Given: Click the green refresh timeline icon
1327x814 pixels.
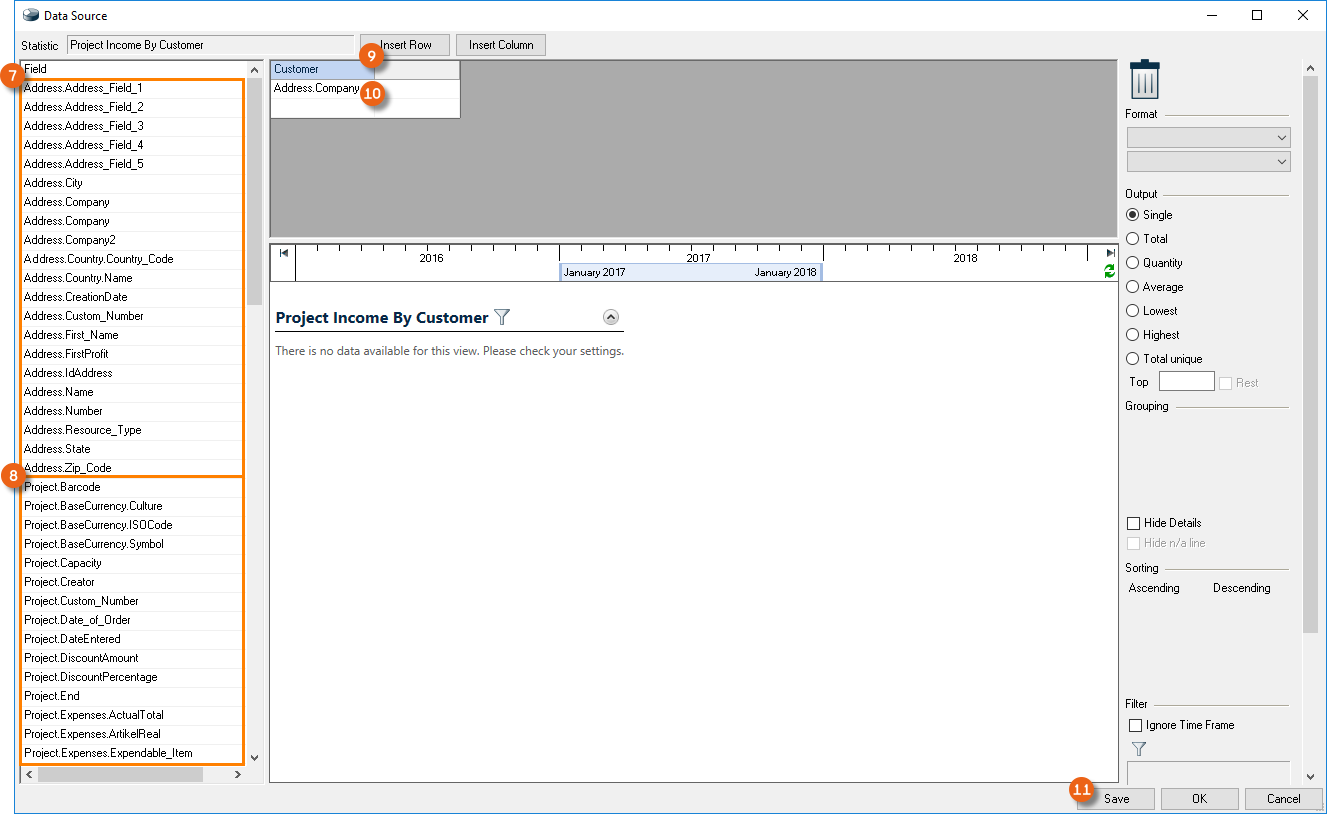Looking at the screenshot, I should pos(1109,271).
